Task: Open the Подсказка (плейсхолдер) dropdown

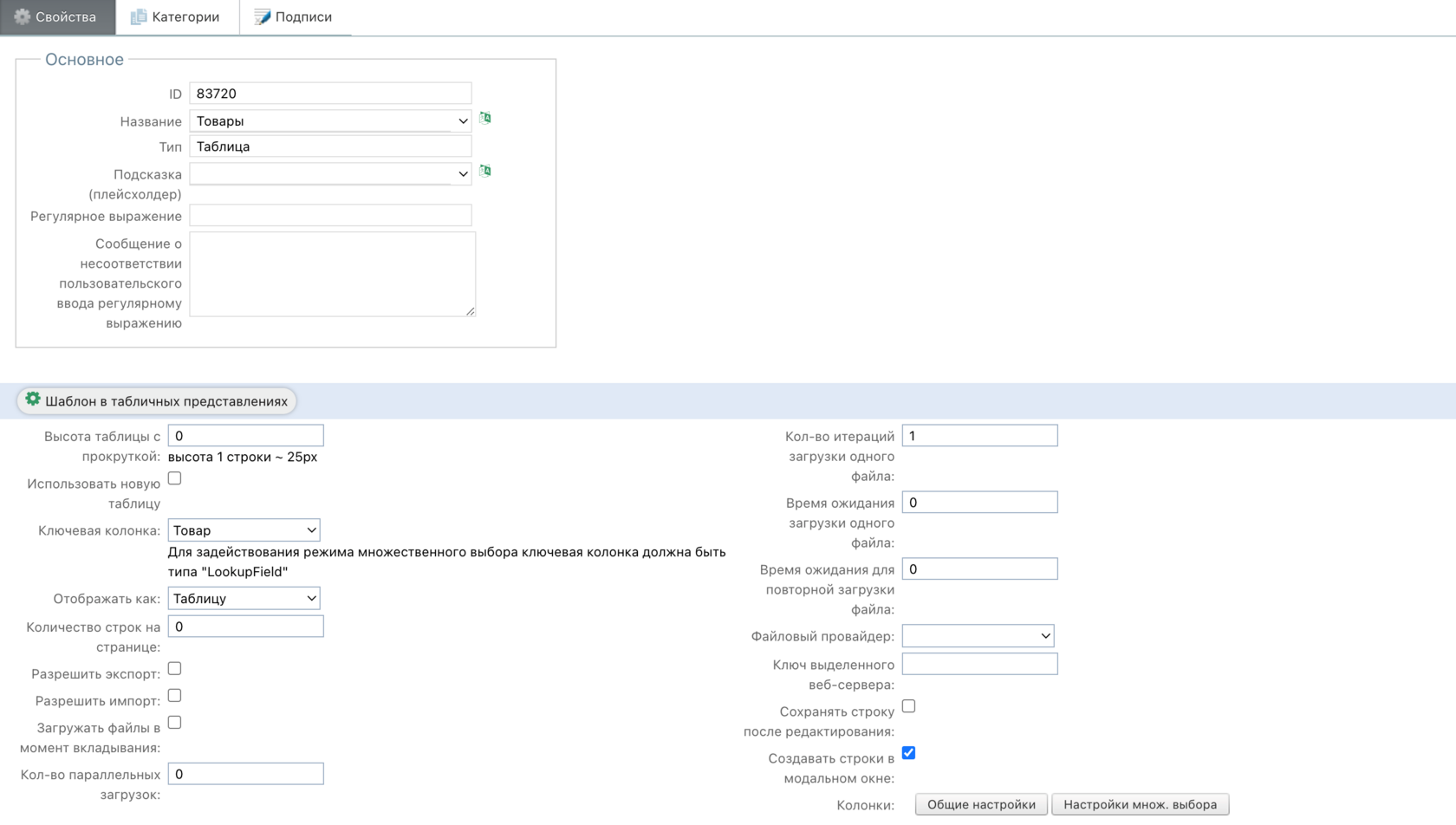Action: [330, 173]
